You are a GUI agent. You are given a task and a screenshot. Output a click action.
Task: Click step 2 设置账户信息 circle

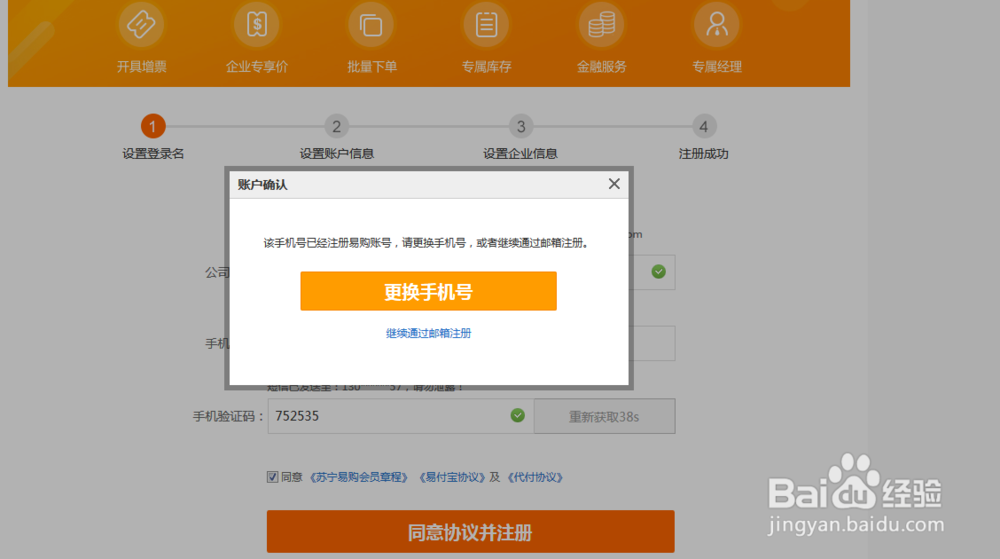coord(337,126)
